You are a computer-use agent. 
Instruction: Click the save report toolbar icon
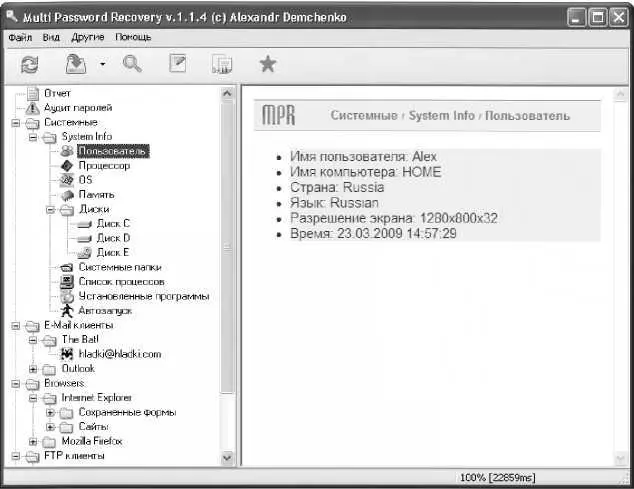pyautogui.click(x=76, y=64)
